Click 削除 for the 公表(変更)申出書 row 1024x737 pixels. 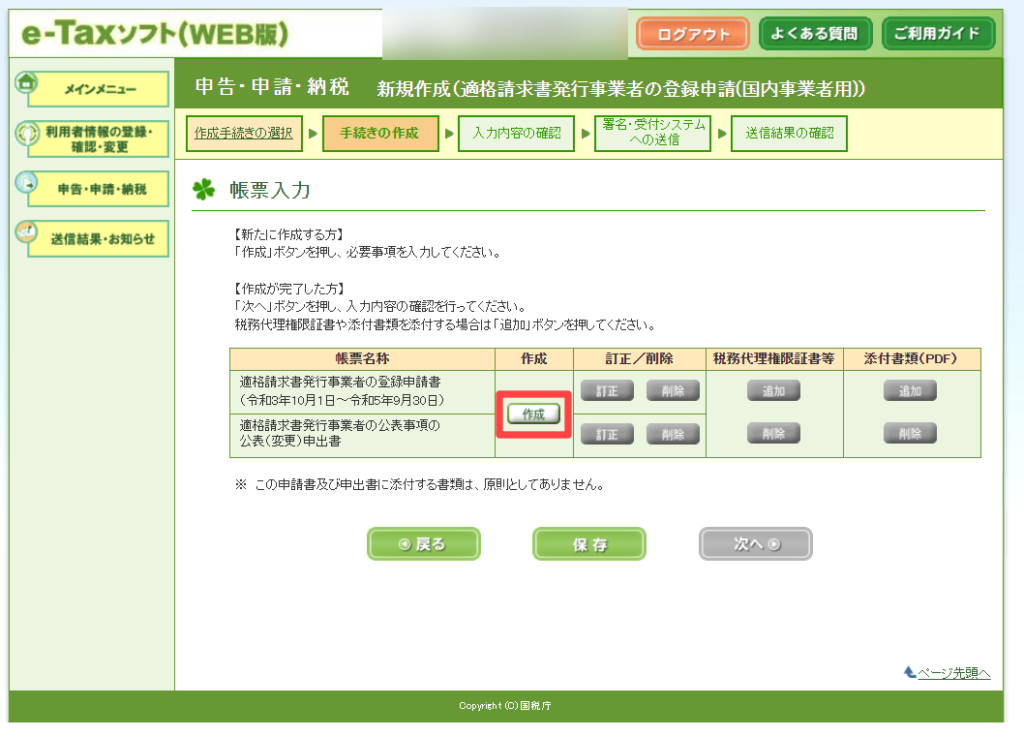pyautogui.click(x=673, y=434)
